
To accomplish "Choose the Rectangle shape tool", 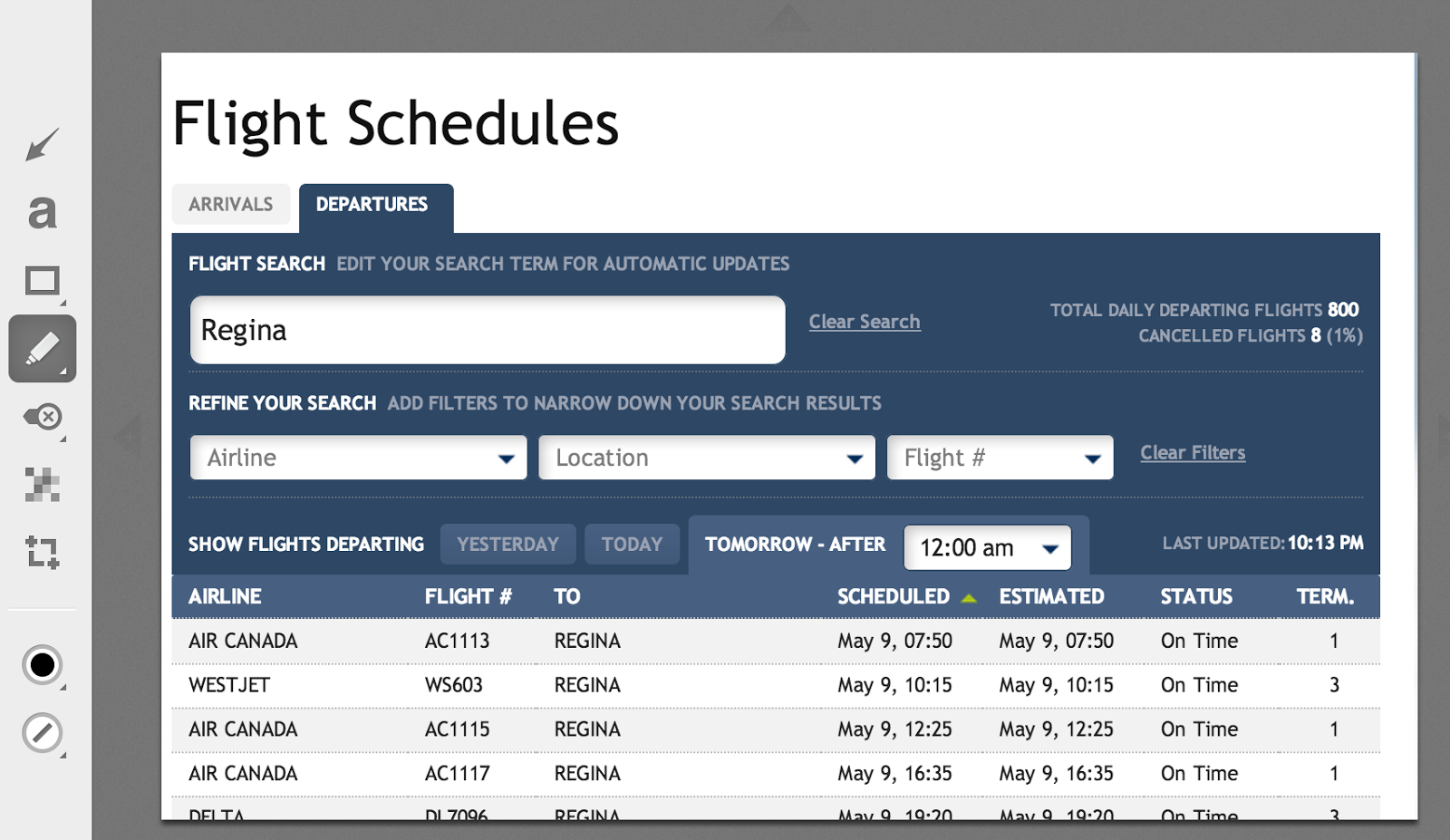I will coord(42,281).
